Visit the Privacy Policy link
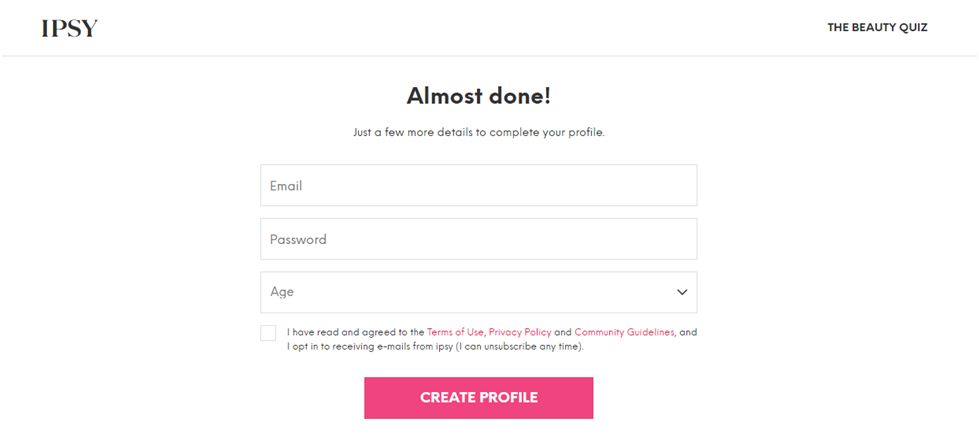The height and width of the screenshot is (443, 979). 520,332
